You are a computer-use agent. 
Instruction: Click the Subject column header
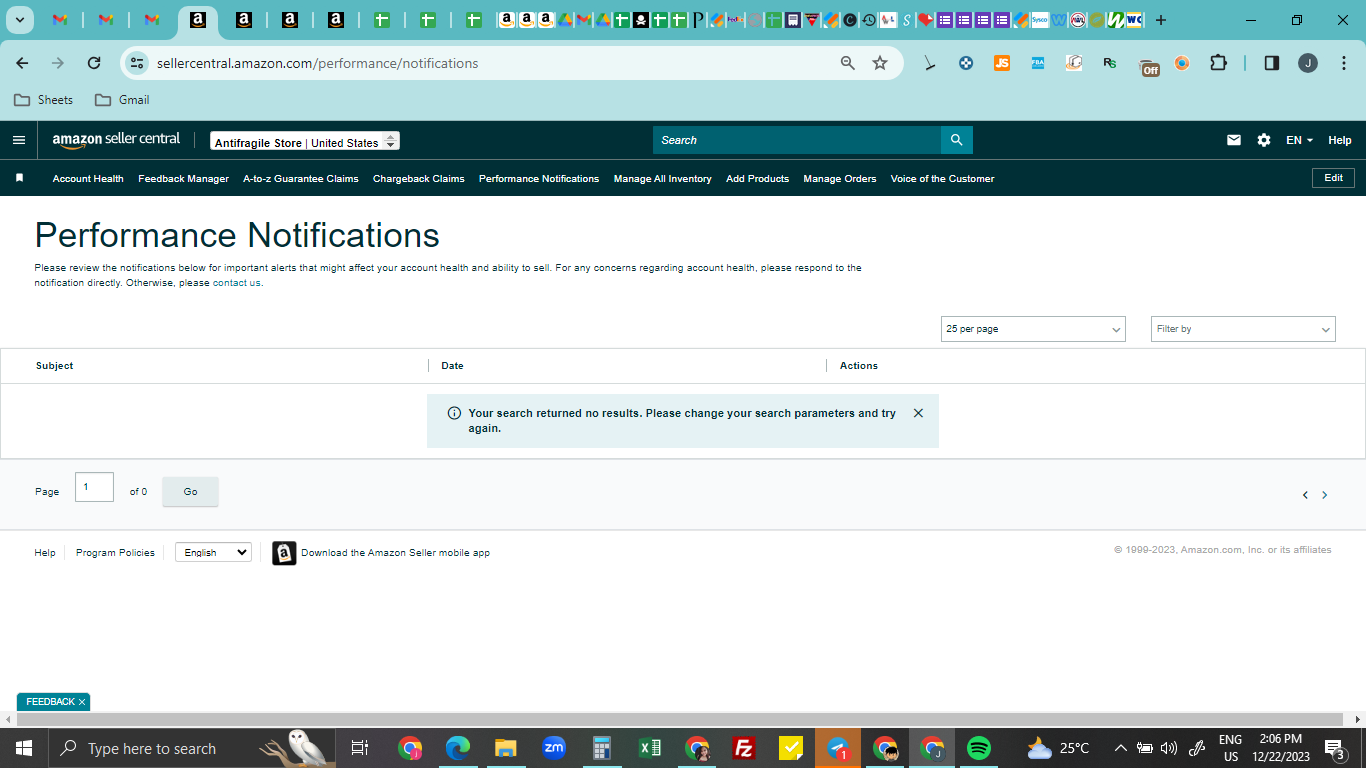(55, 366)
